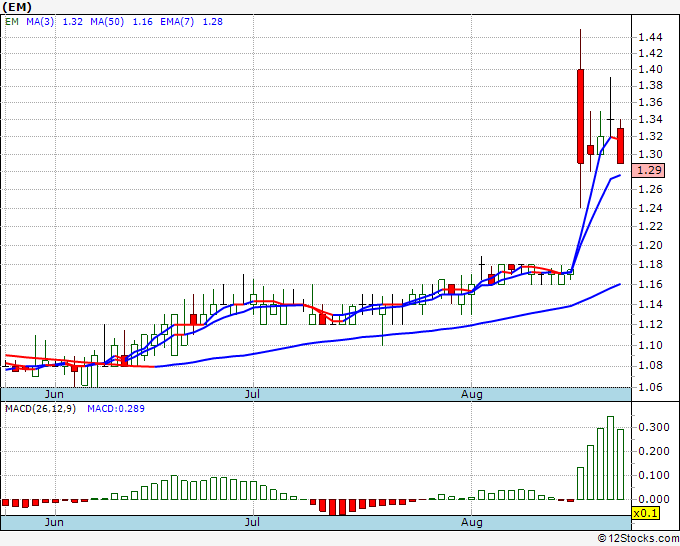This screenshot has height=546, width=680.
Task: Click the MA(3) legend label
Action: point(40,22)
